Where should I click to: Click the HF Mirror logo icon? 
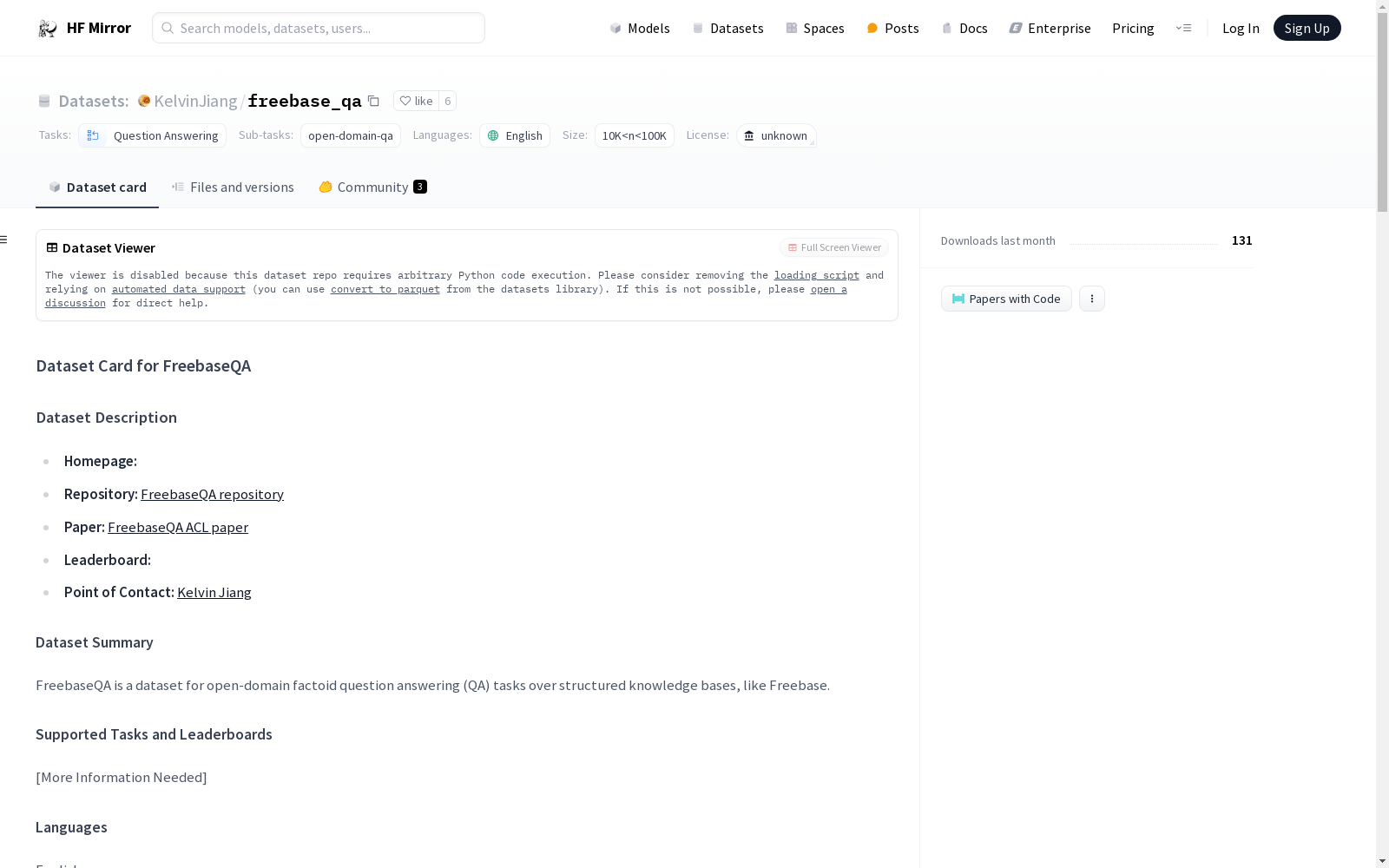(x=48, y=29)
